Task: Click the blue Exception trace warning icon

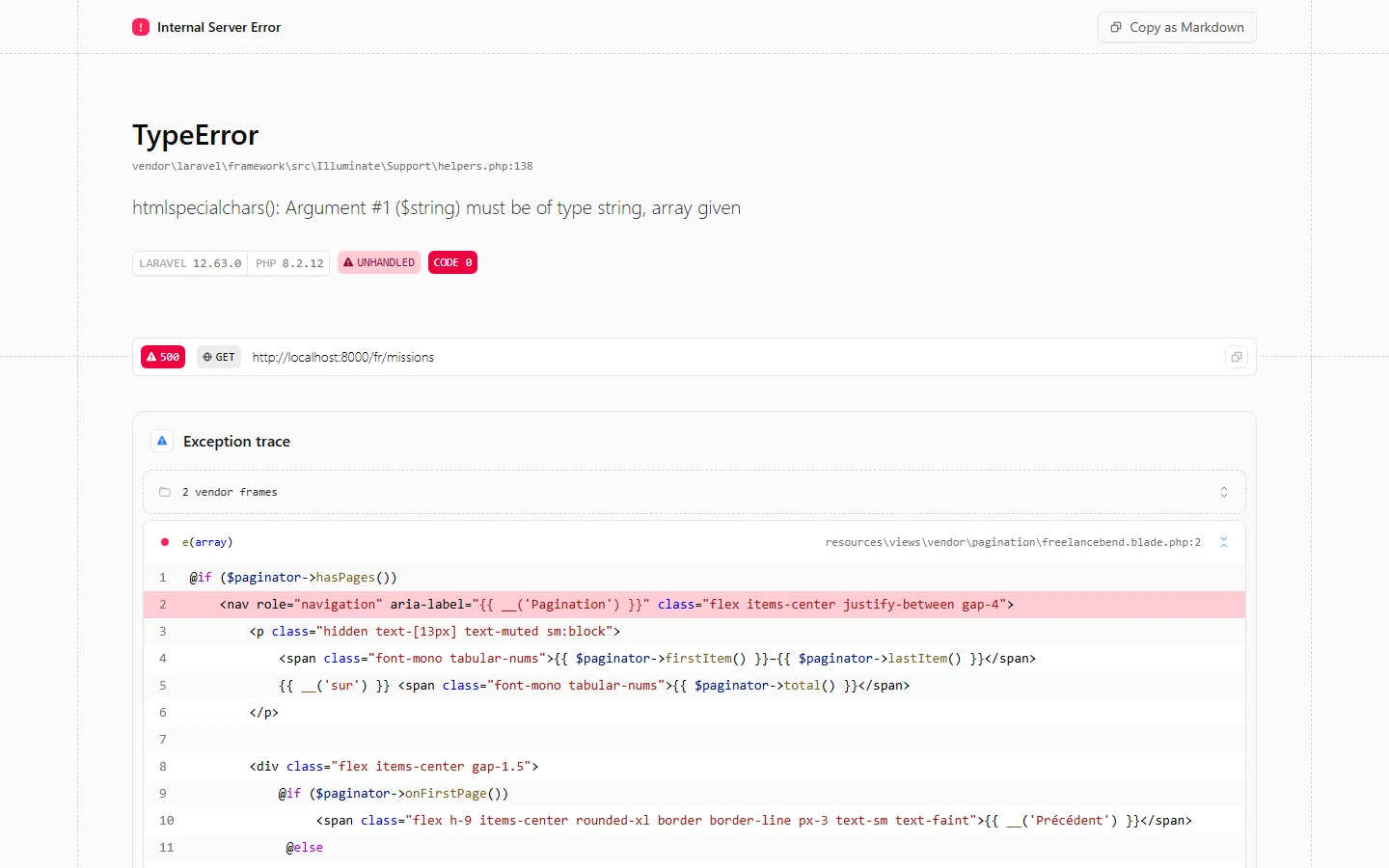Action: tap(162, 441)
